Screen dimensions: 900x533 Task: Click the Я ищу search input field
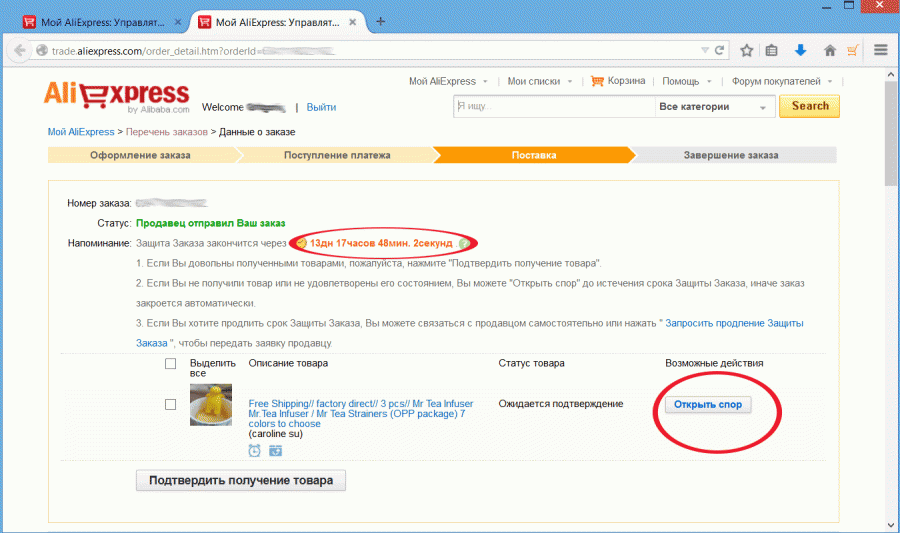click(554, 107)
